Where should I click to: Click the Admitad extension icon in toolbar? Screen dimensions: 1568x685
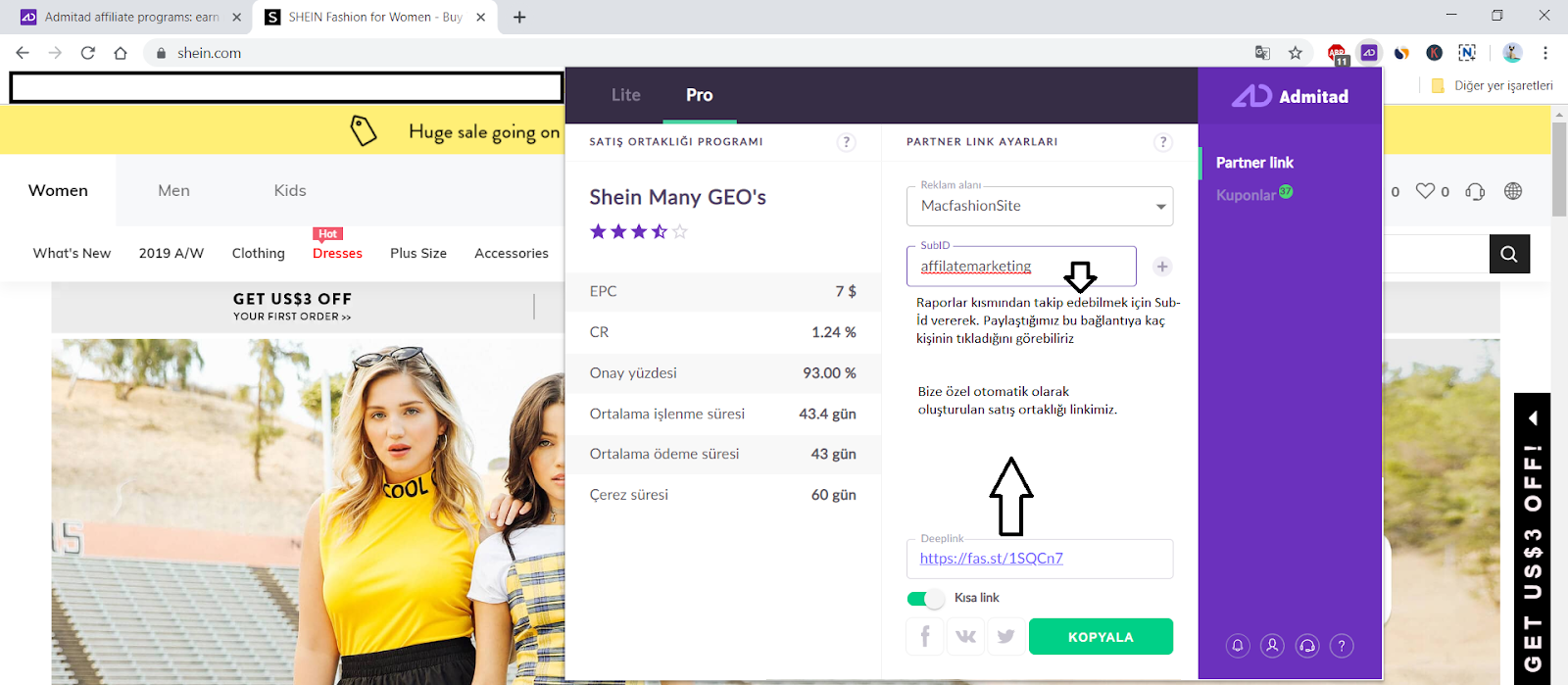pyautogui.click(x=1369, y=53)
